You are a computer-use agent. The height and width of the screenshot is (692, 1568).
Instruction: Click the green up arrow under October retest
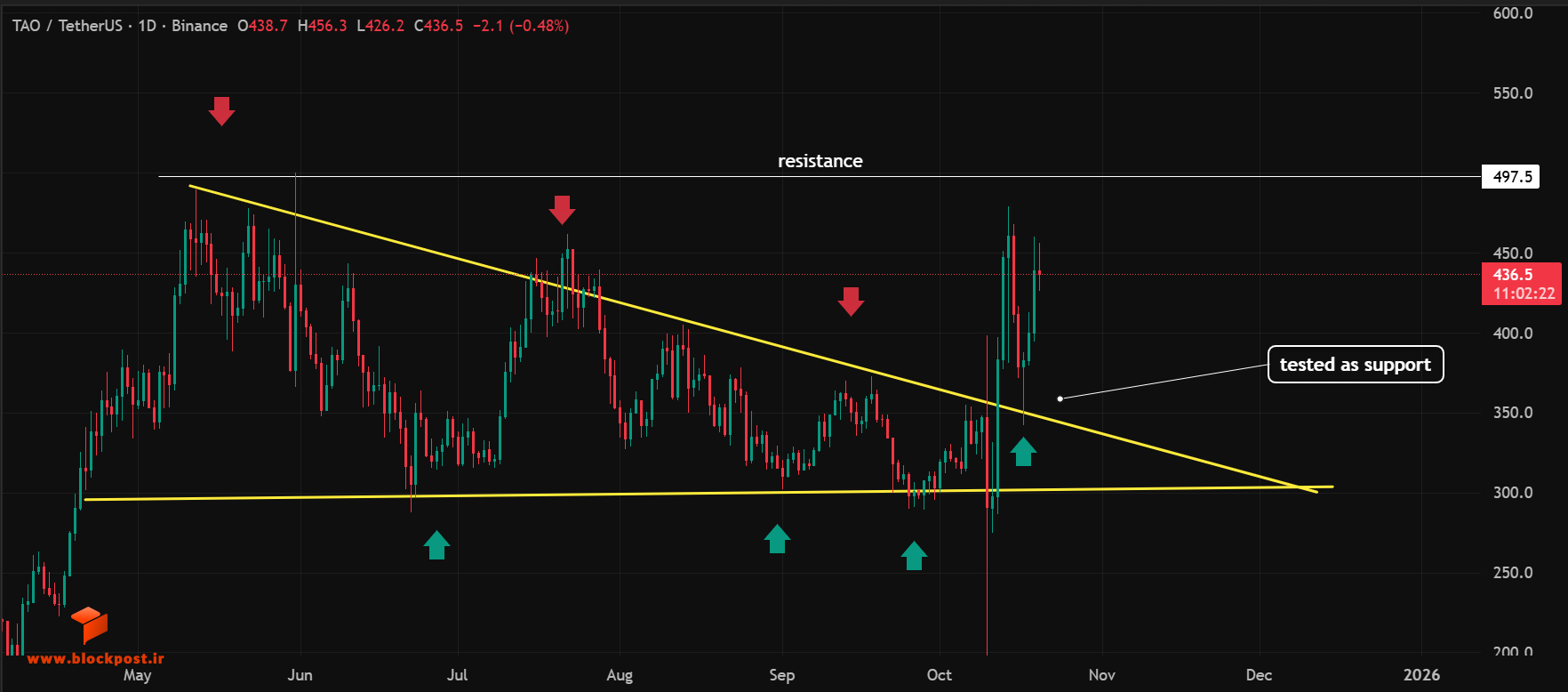(1023, 451)
